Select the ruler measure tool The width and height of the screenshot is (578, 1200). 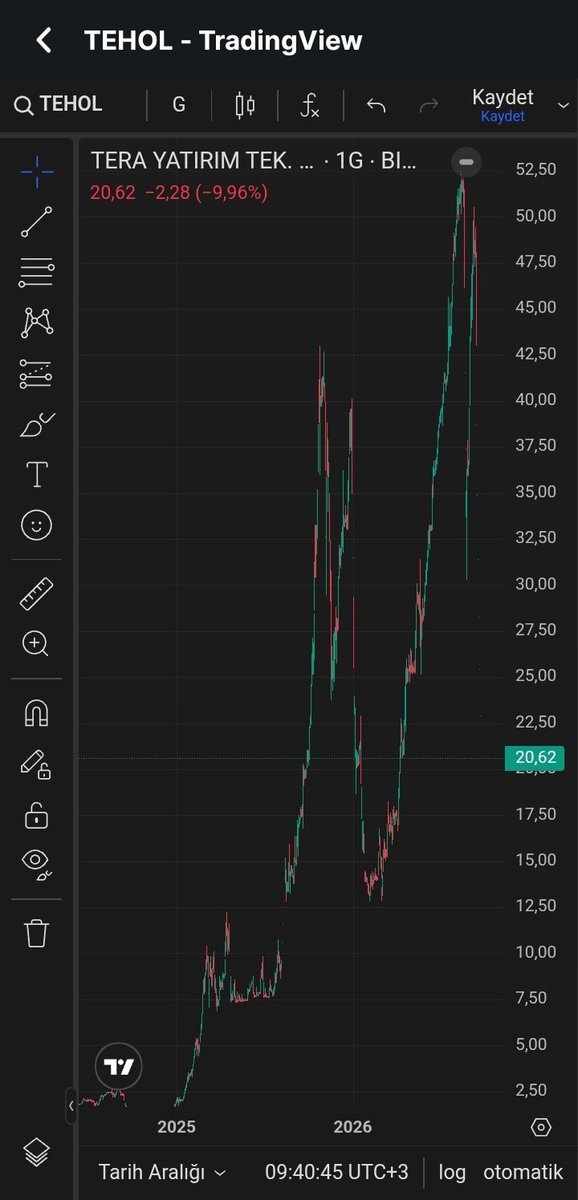click(36, 594)
